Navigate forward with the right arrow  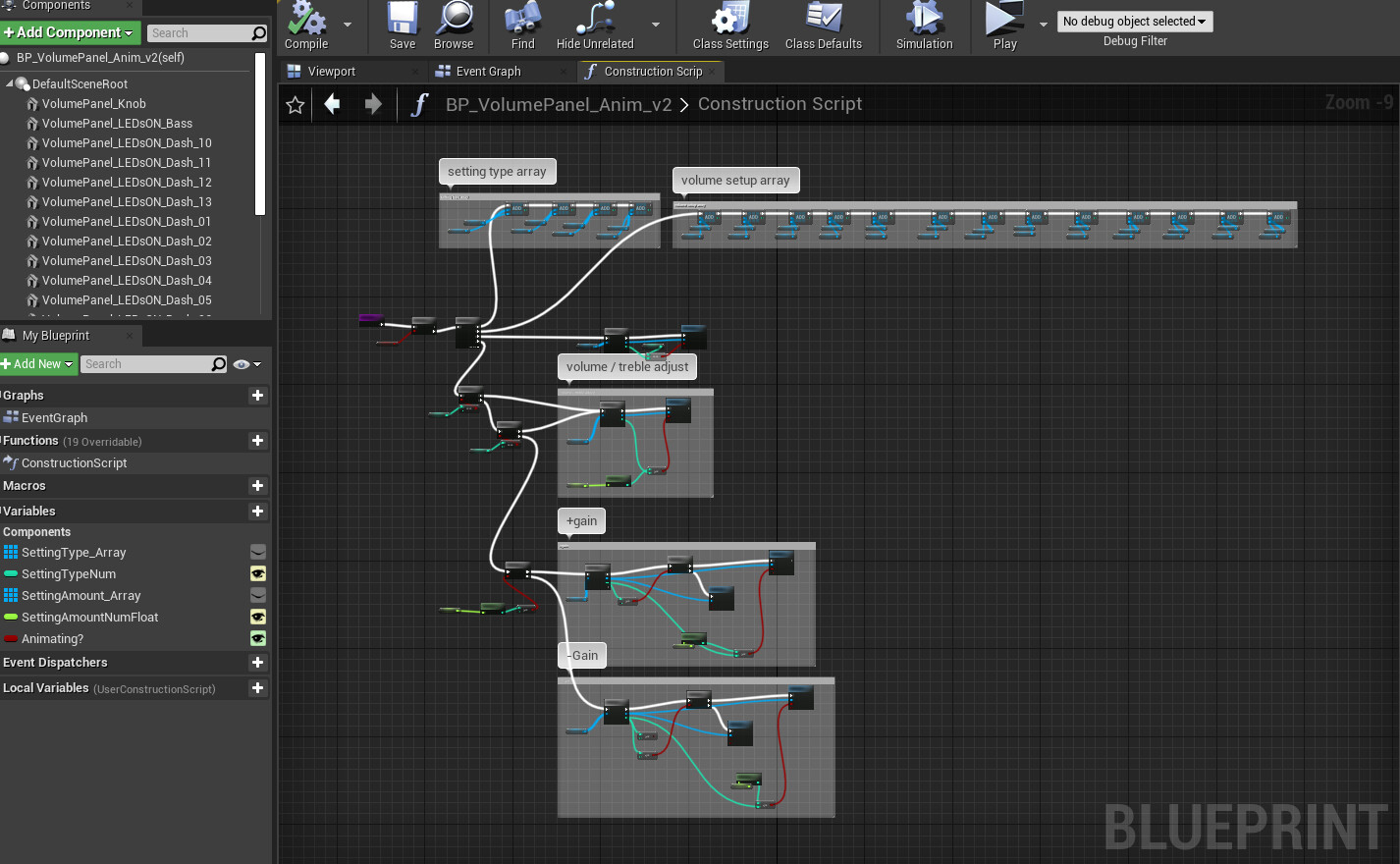click(x=373, y=104)
